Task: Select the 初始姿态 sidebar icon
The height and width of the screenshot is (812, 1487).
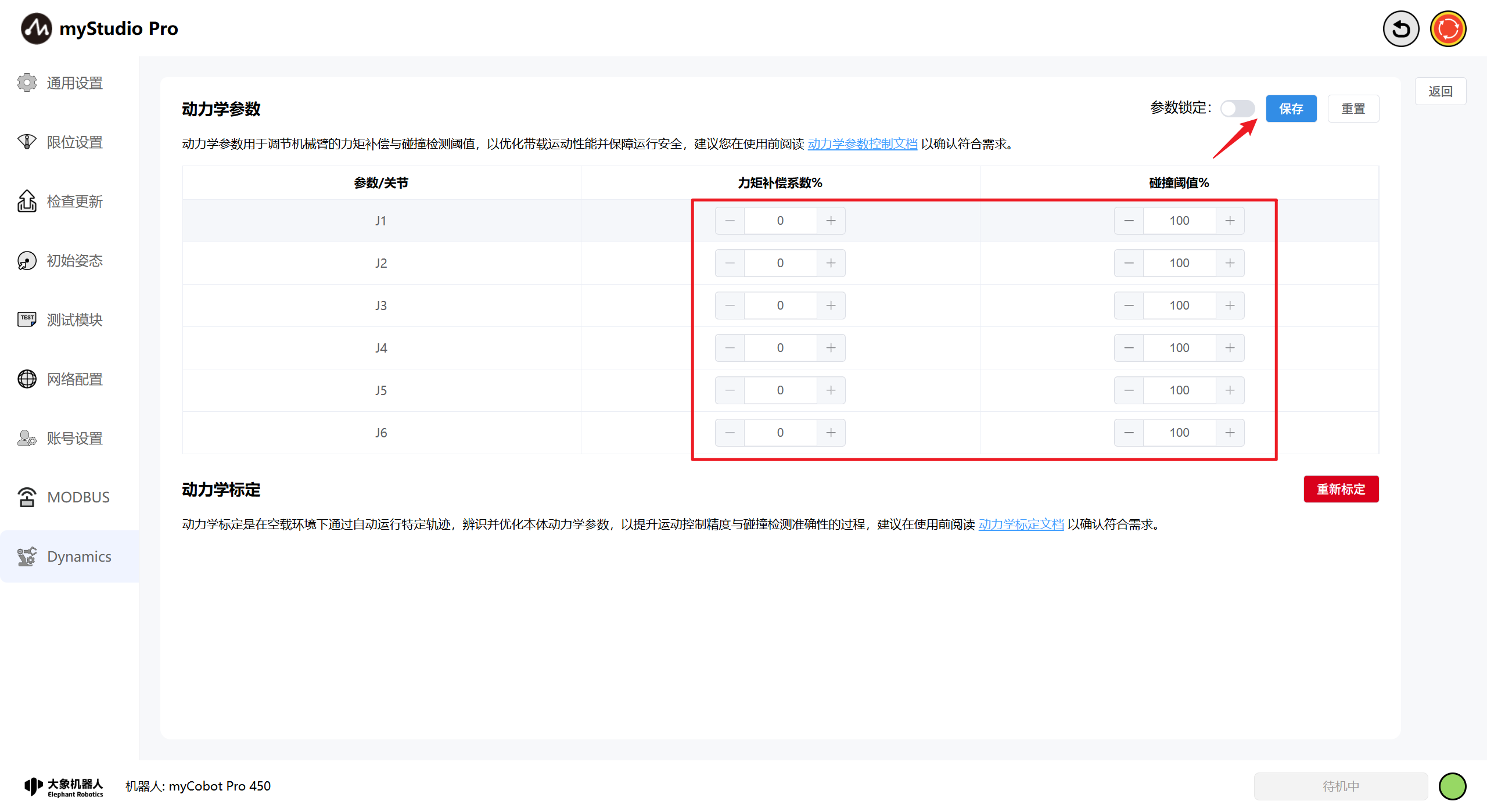Action: coord(27,260)
